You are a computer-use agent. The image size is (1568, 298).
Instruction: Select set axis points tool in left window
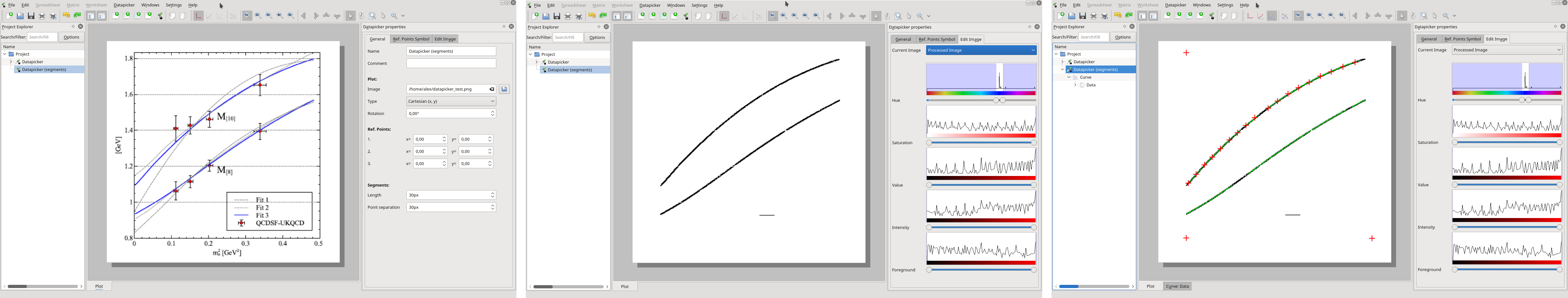click(x=199, y=16)
